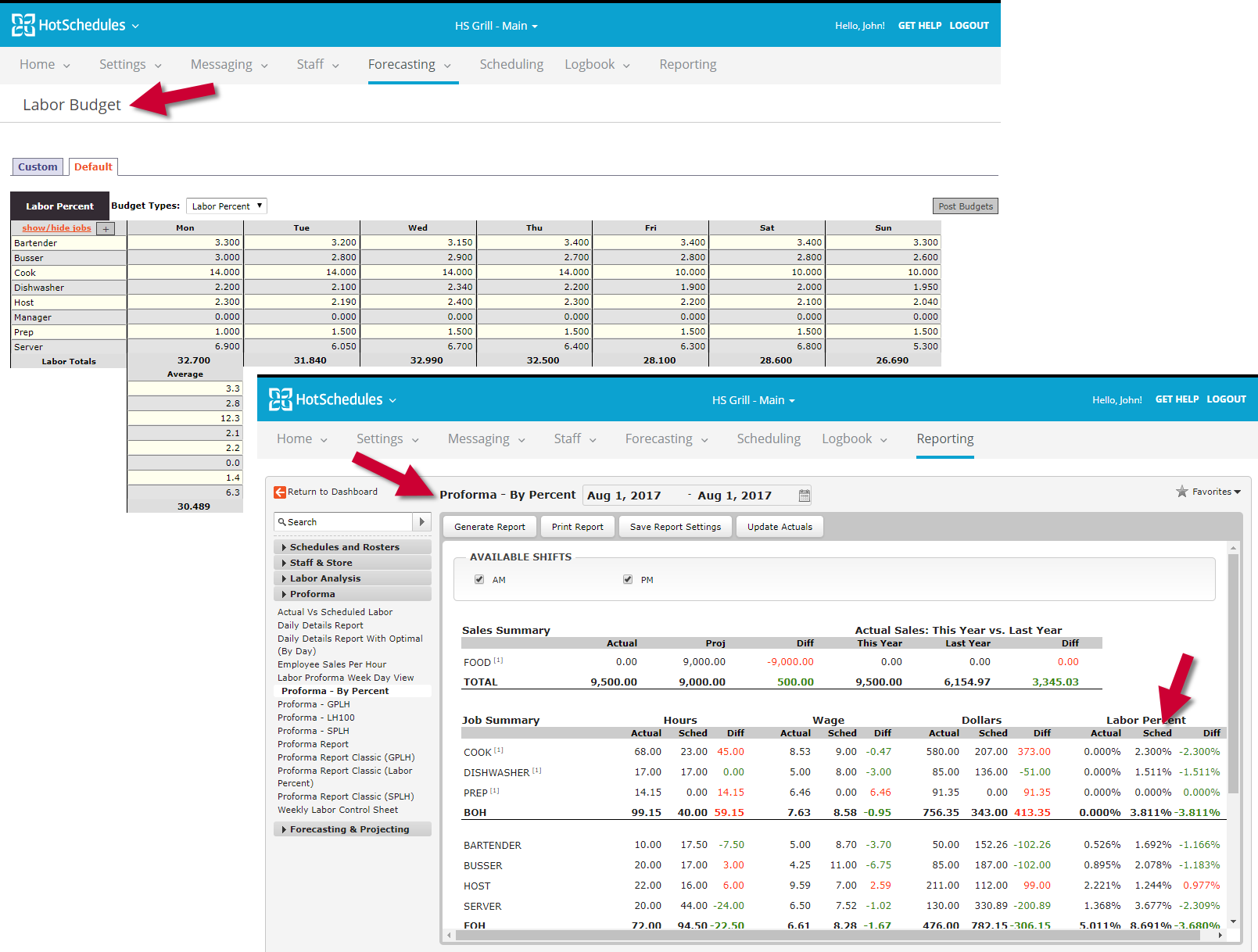This screenshot has width=1258, height=952.
Task: Expand Staff & Store section
Action: click(x=353, y=563)
